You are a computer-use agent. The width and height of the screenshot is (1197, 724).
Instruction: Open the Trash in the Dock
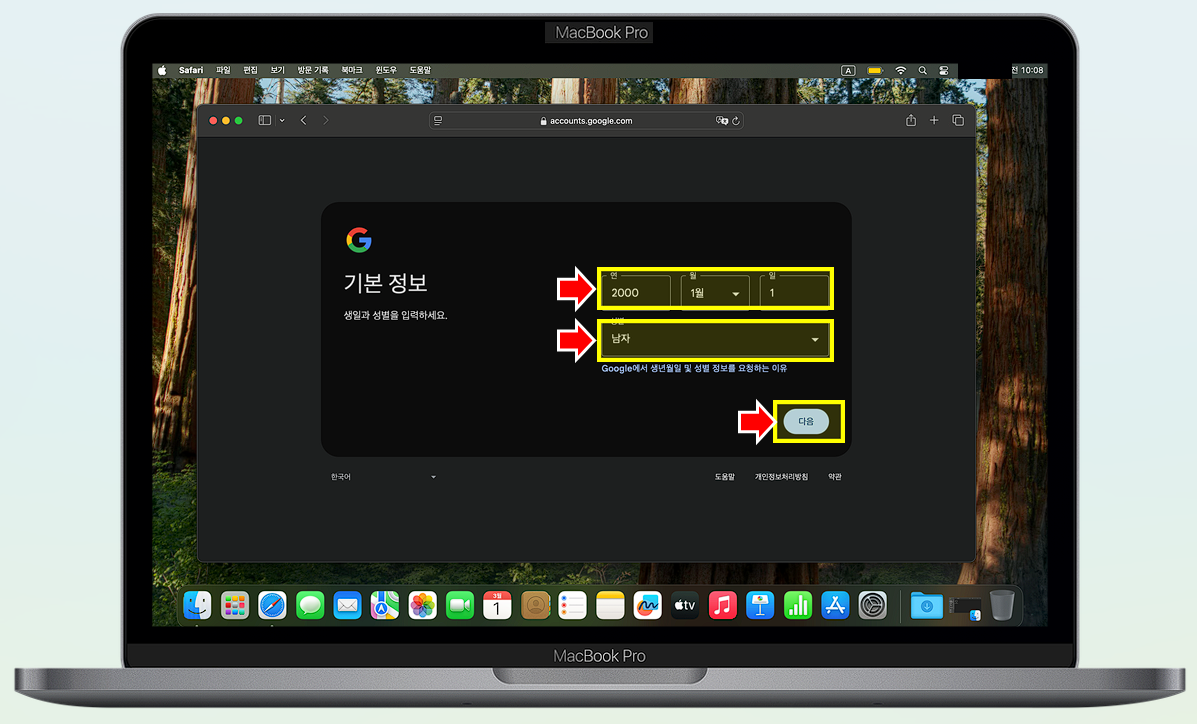point(1002,606)
